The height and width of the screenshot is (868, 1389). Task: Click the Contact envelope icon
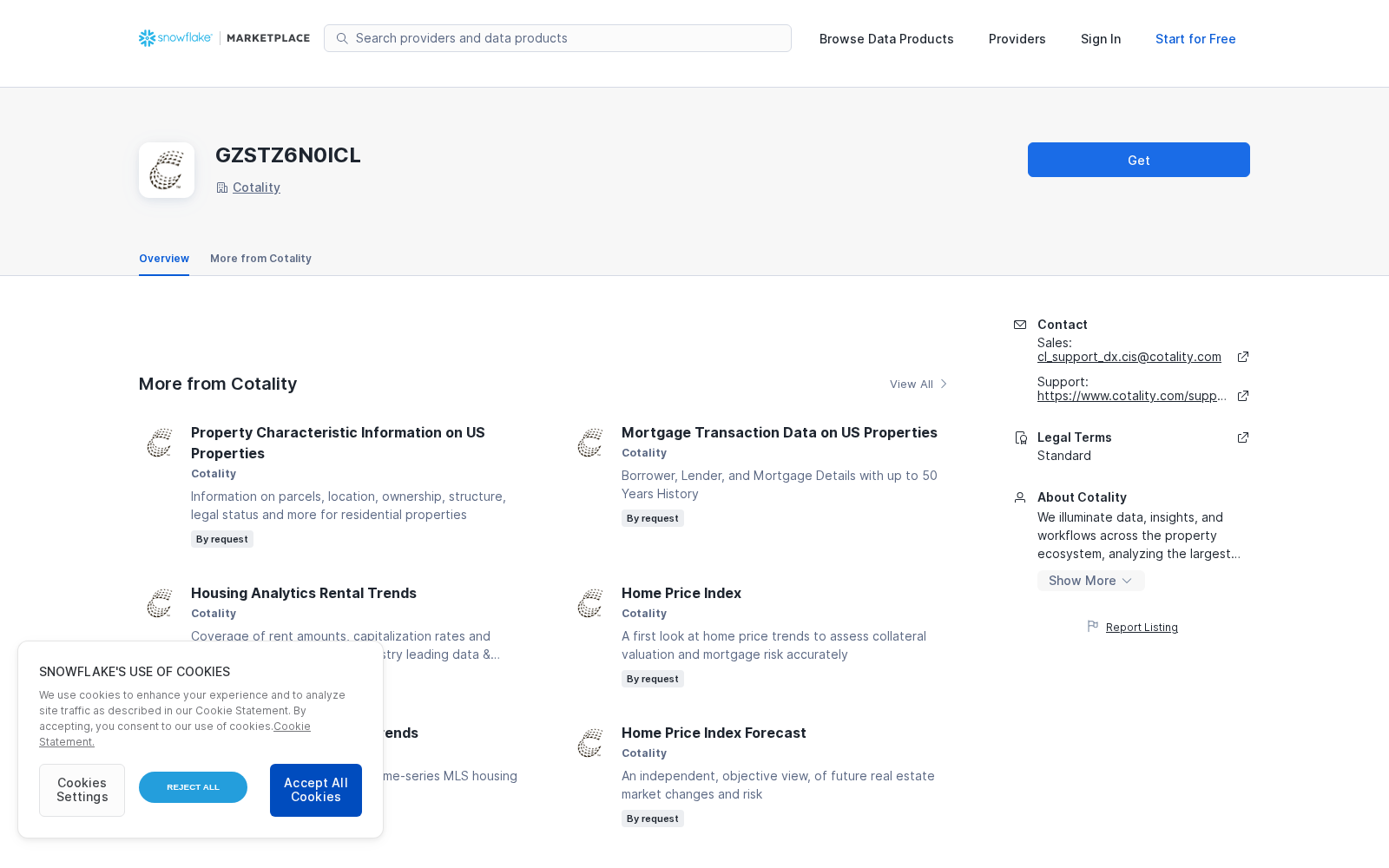click(x=1020, y=325)
